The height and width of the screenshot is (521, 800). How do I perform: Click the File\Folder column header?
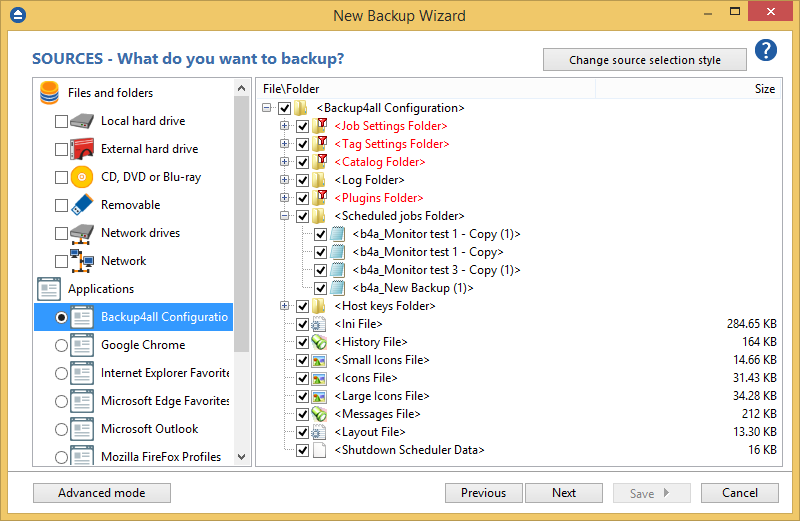pyautogui.click(x=426, y=89)
